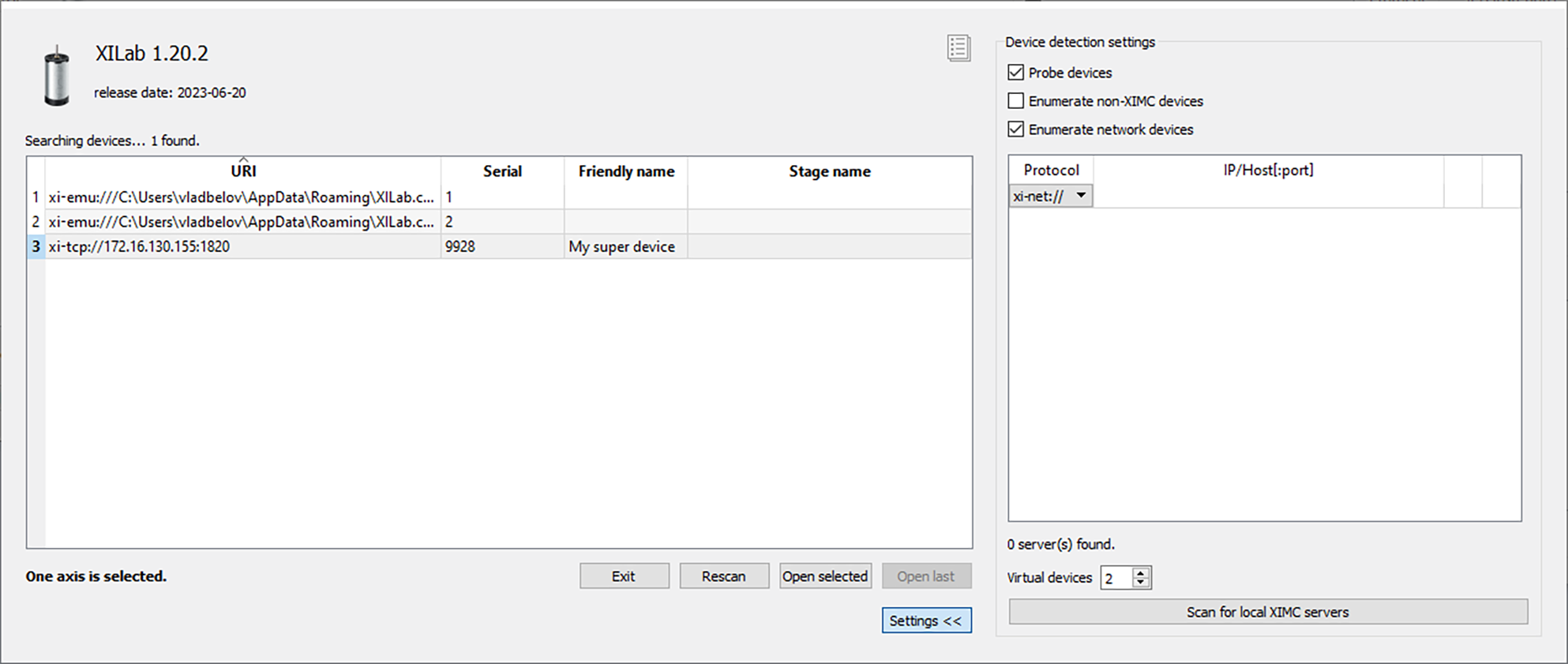Image resolution: width=1568 pixels, height=664 pixels.
Task: Click the Open selected button
Action: (x=825, y=576)
